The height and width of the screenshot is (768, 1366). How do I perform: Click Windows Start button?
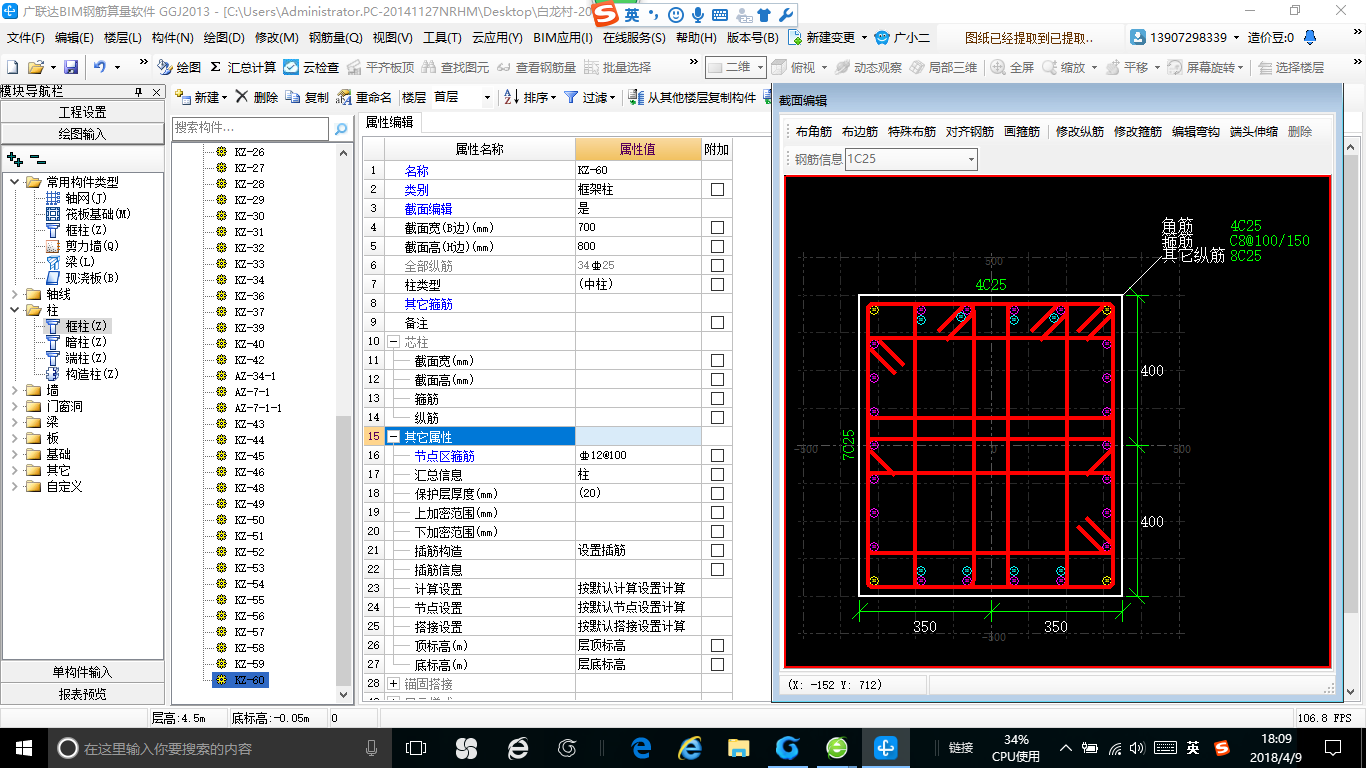pos(23,747)
